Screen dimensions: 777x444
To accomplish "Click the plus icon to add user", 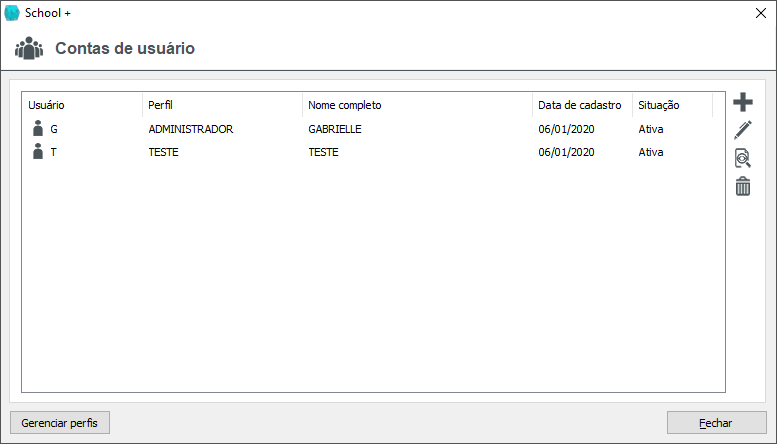I will tap(743, 102).
